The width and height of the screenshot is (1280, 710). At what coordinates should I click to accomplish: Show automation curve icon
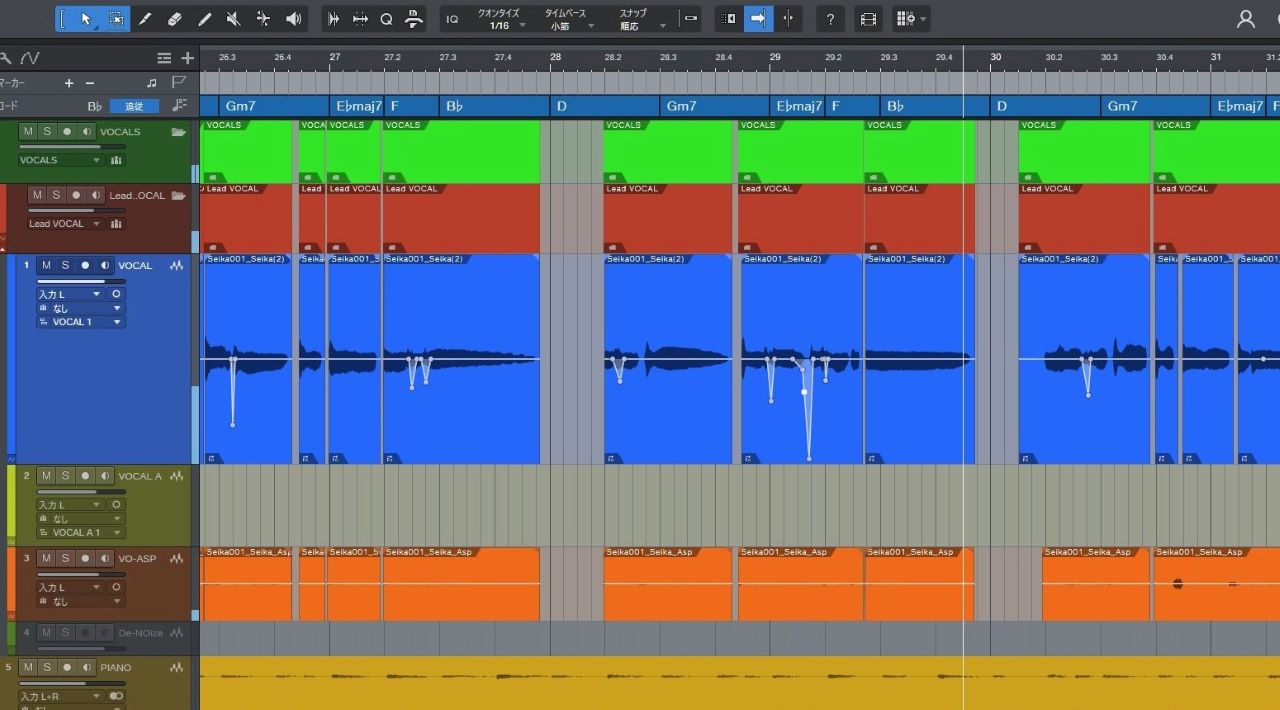click(30, 58)
